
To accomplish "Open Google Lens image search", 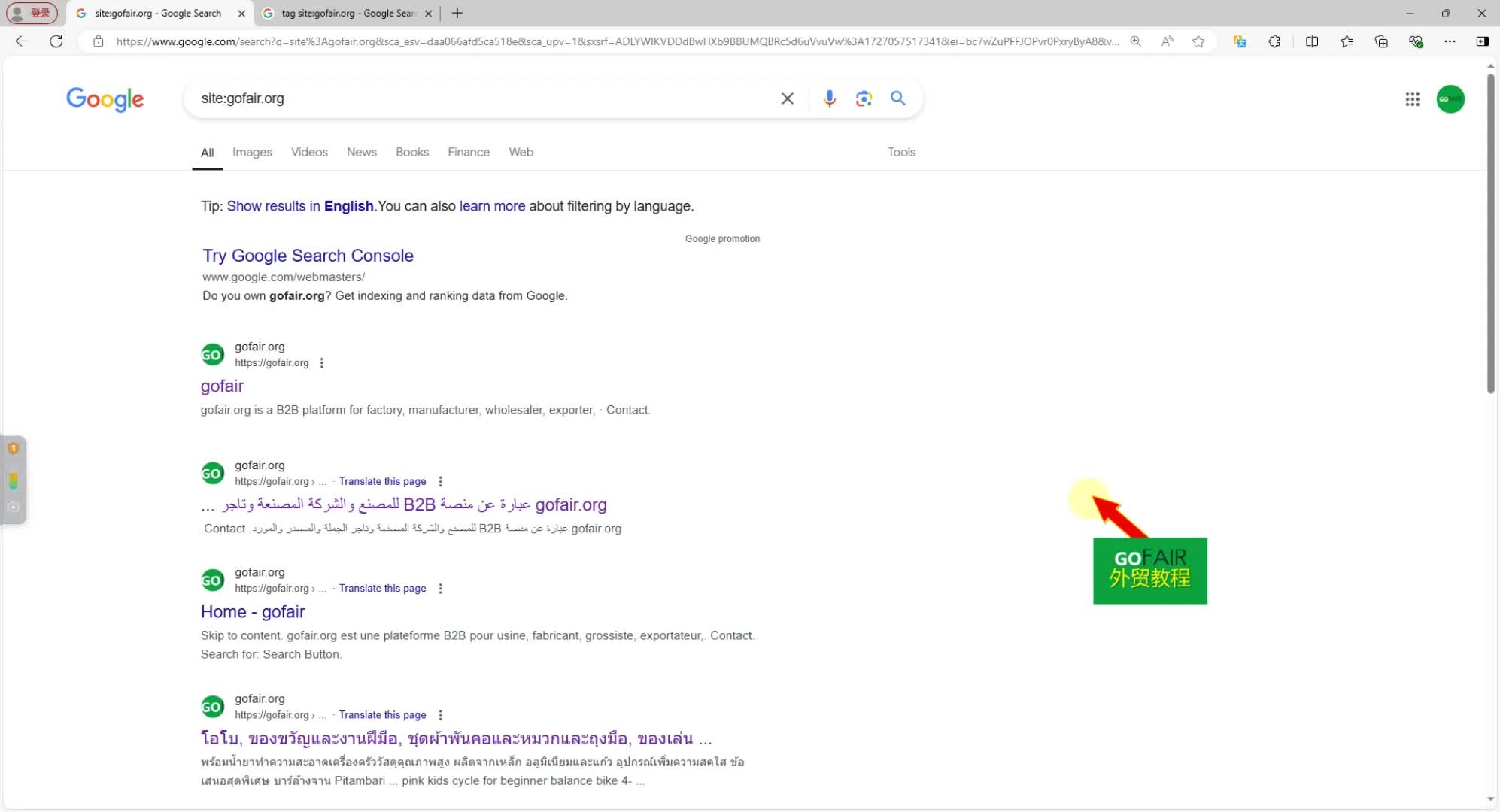I will coord(864,98).
